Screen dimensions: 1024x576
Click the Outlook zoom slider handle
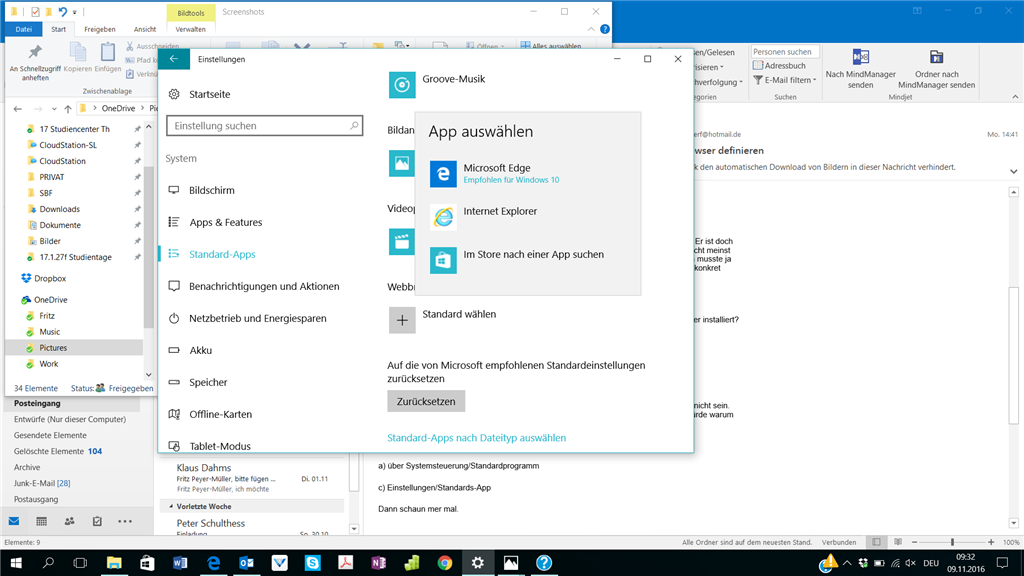952,542
